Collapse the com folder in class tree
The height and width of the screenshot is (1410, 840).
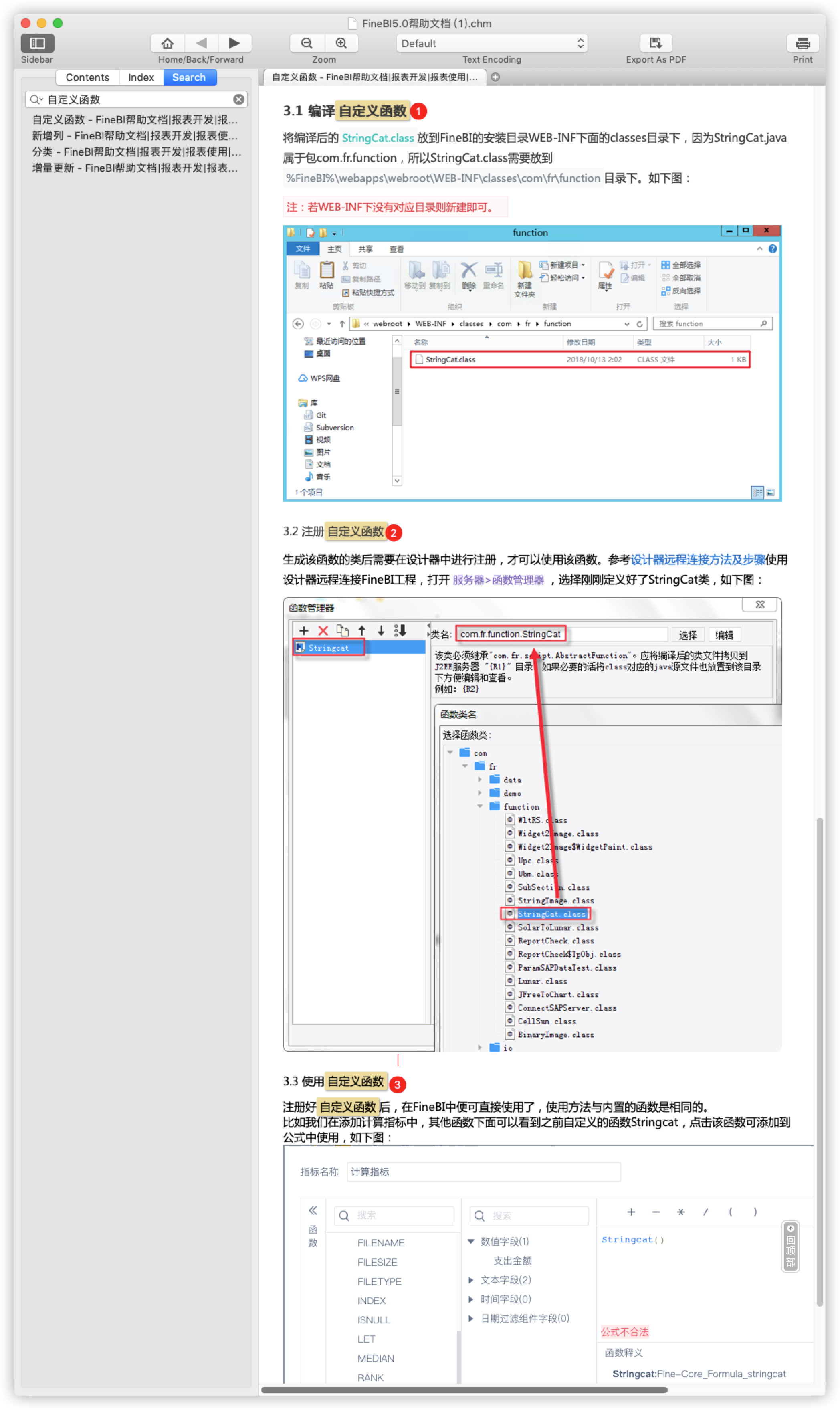(x=450, y=752)
